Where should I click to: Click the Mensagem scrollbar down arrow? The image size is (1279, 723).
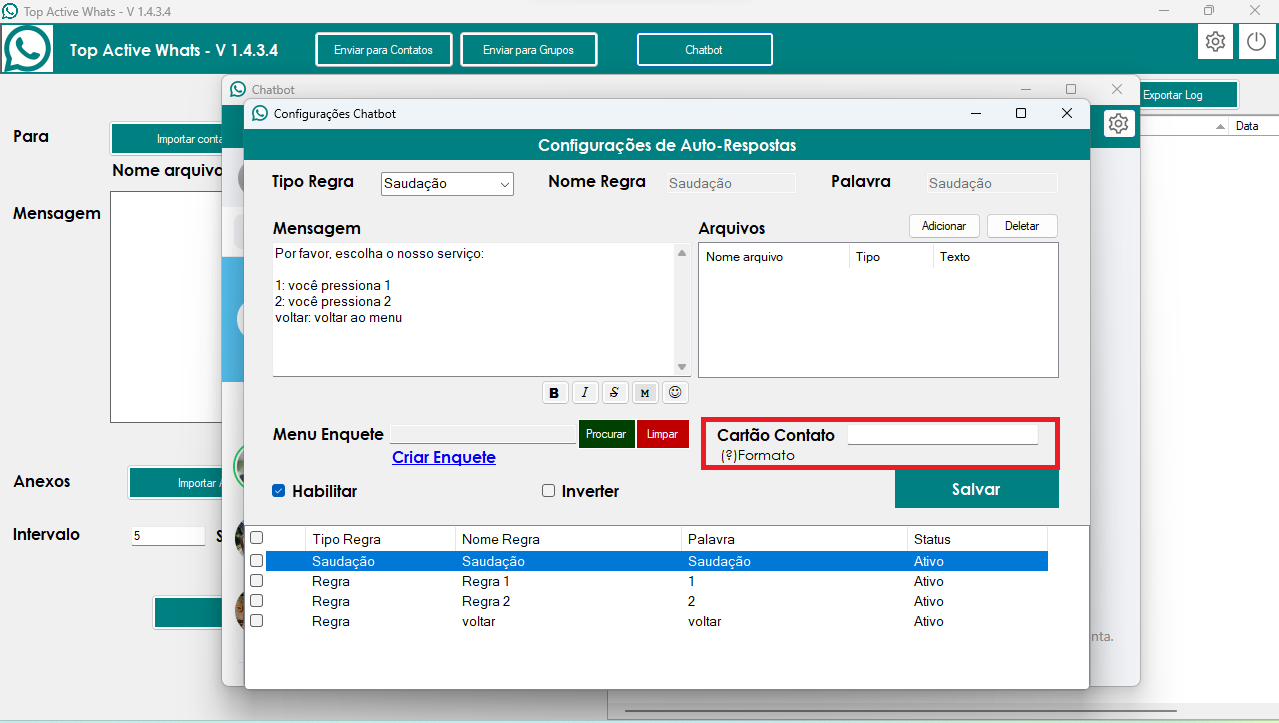point(682,367)
